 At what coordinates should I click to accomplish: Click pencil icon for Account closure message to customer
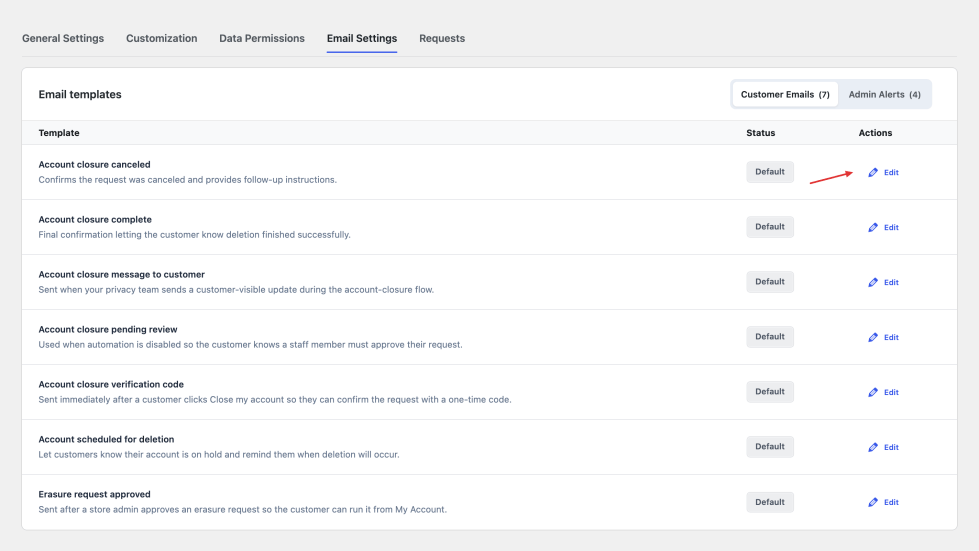(873, 282)
